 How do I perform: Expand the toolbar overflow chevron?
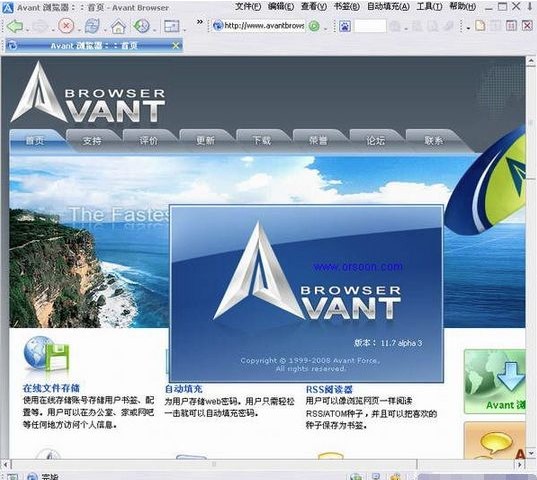200,22
